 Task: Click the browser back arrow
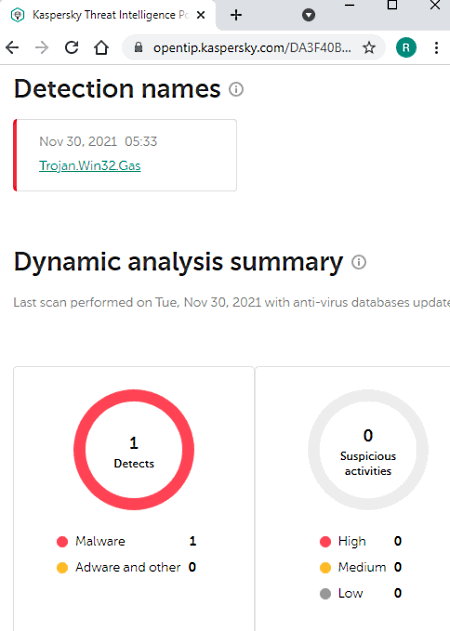click(12, 48)
